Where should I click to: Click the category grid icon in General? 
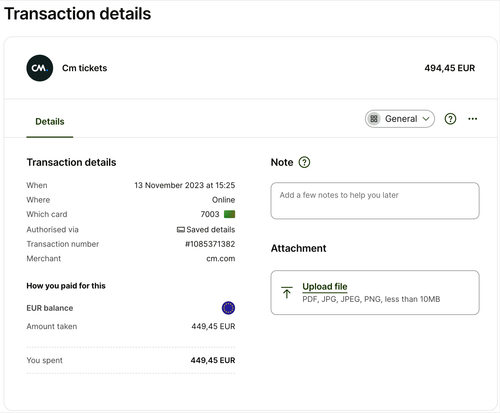coord(374,119)
